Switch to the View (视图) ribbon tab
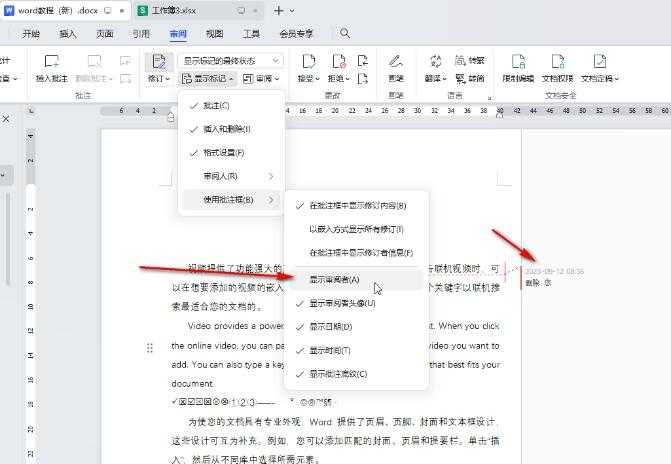Viewport: 671px width, 464px height. pos(214,33)
